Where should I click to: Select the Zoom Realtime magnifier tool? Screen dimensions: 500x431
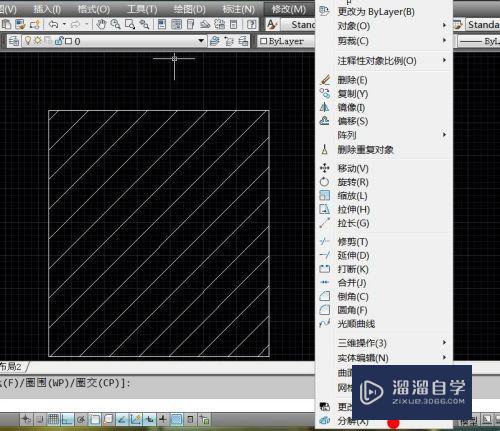coord(115,24)
